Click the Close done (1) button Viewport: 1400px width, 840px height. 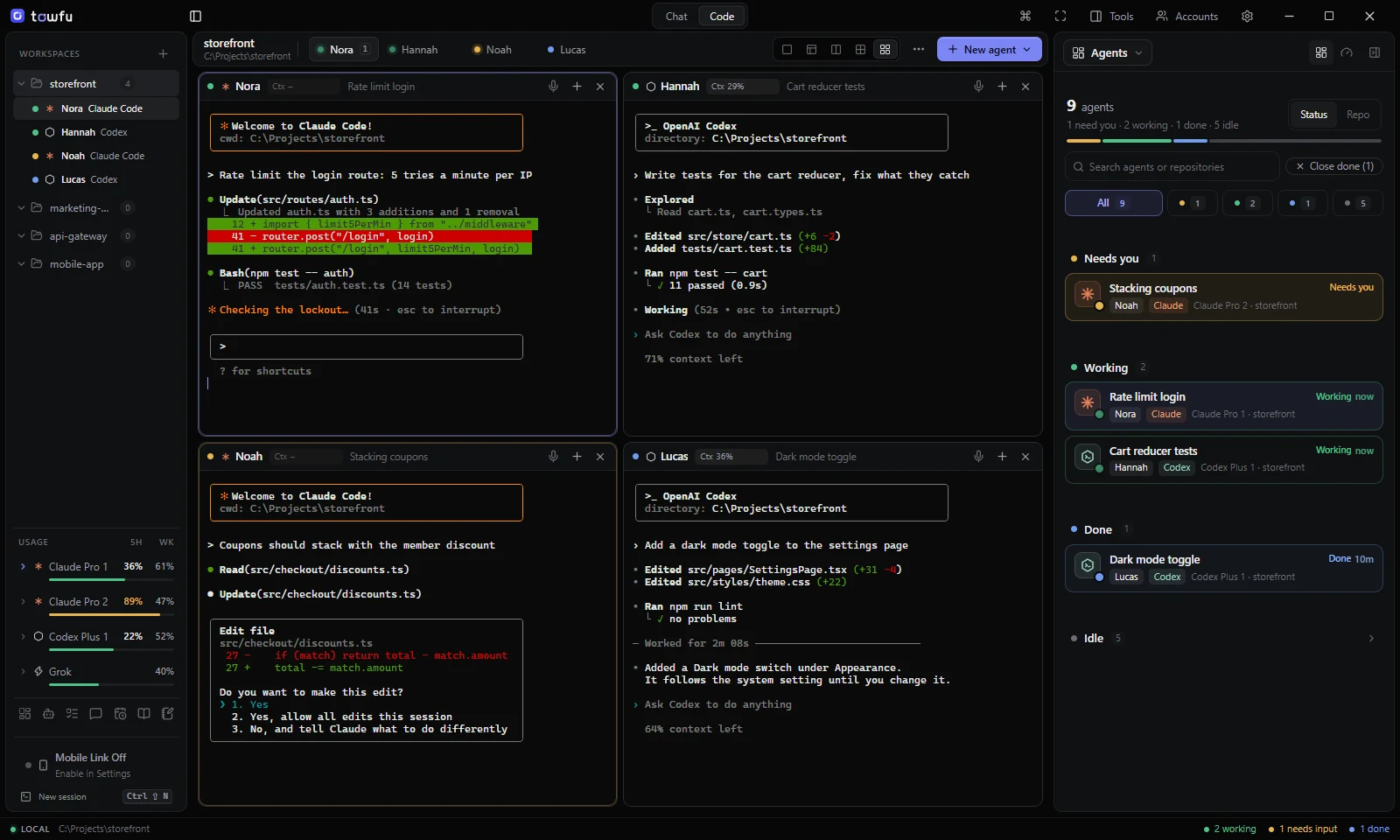[1334, 166]
